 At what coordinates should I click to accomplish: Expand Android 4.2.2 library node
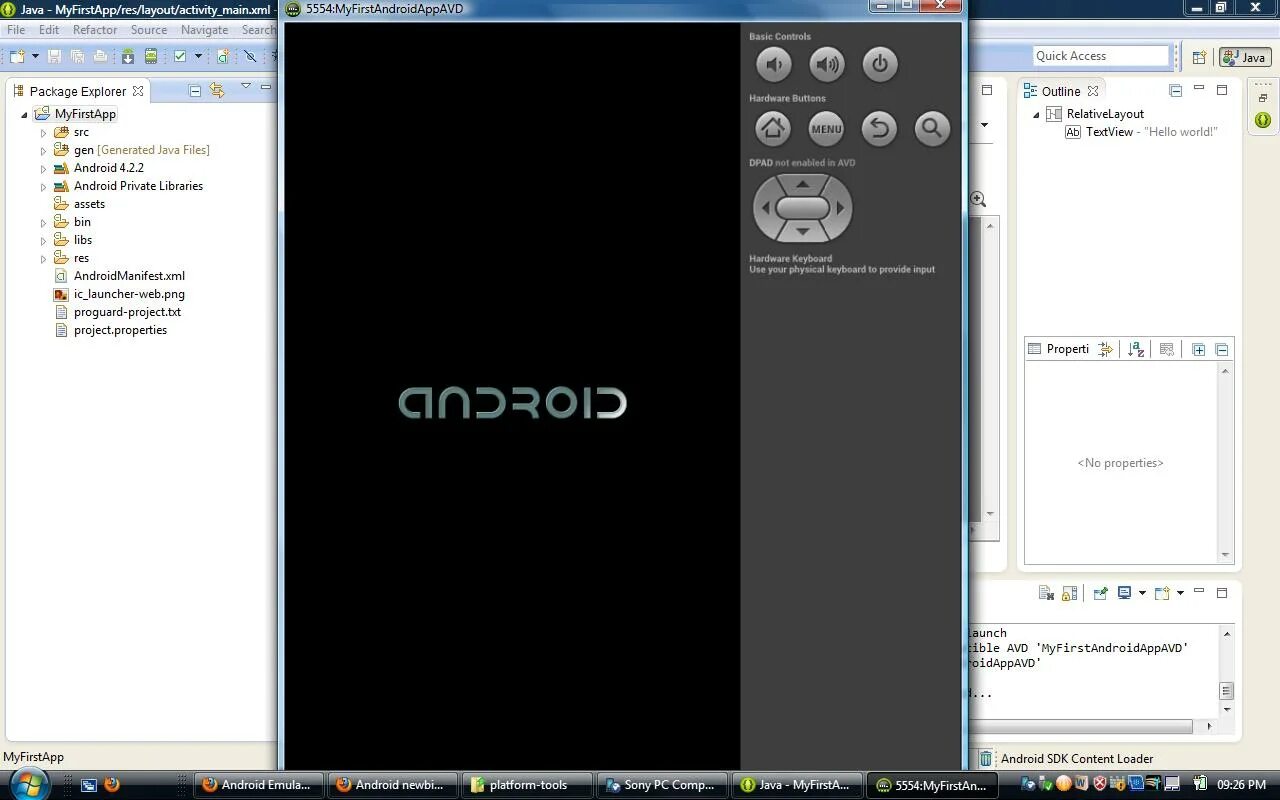coord(43,168)
